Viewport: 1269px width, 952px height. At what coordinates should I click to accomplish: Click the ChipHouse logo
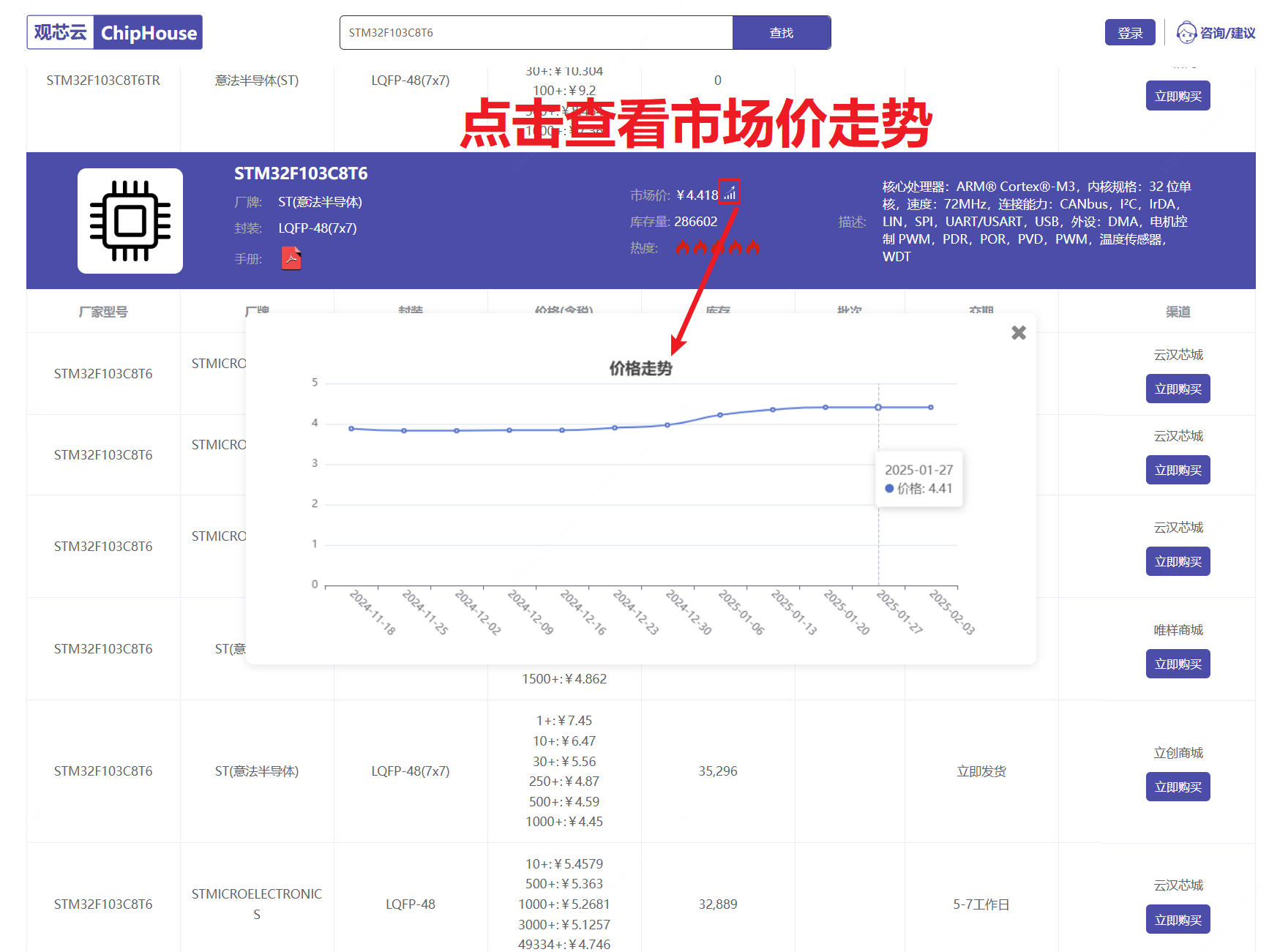click(x=114, y=32)
